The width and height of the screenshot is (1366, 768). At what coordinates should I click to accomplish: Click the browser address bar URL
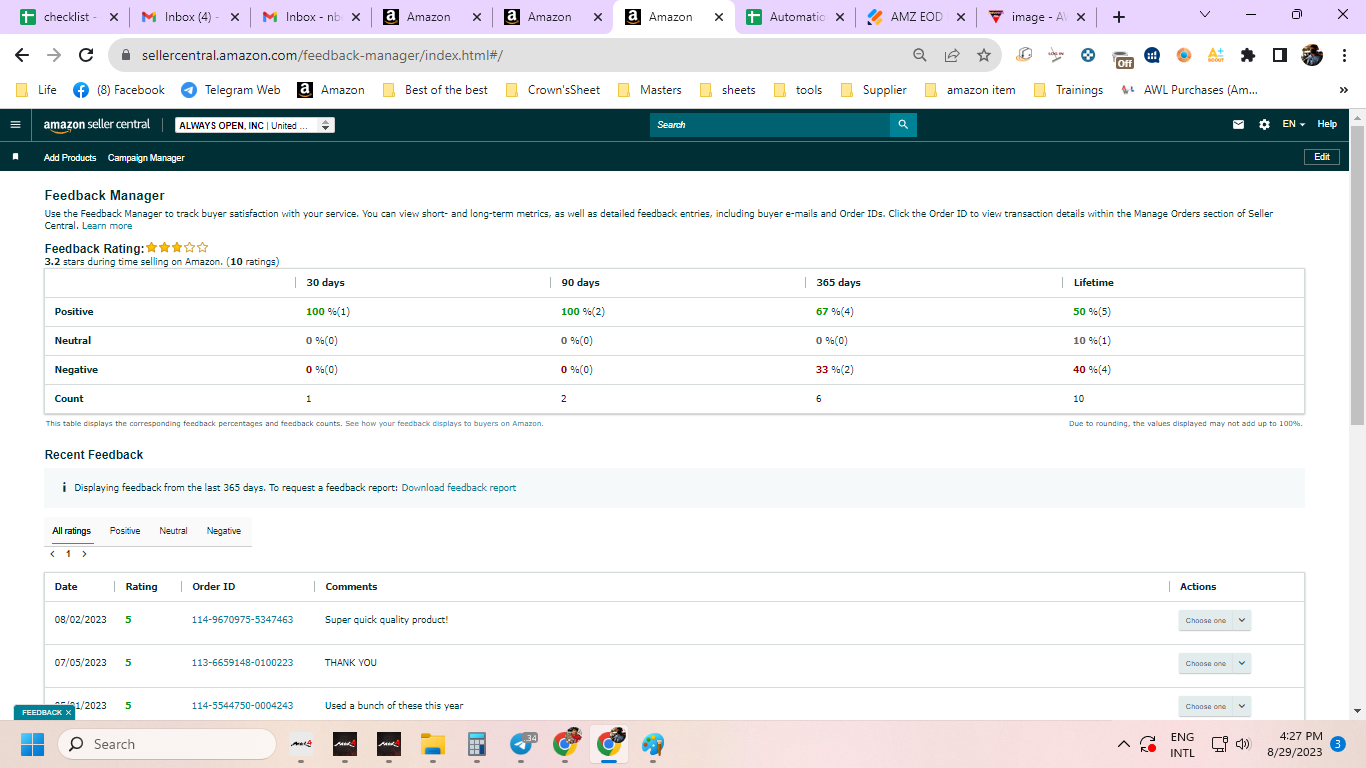322,56
